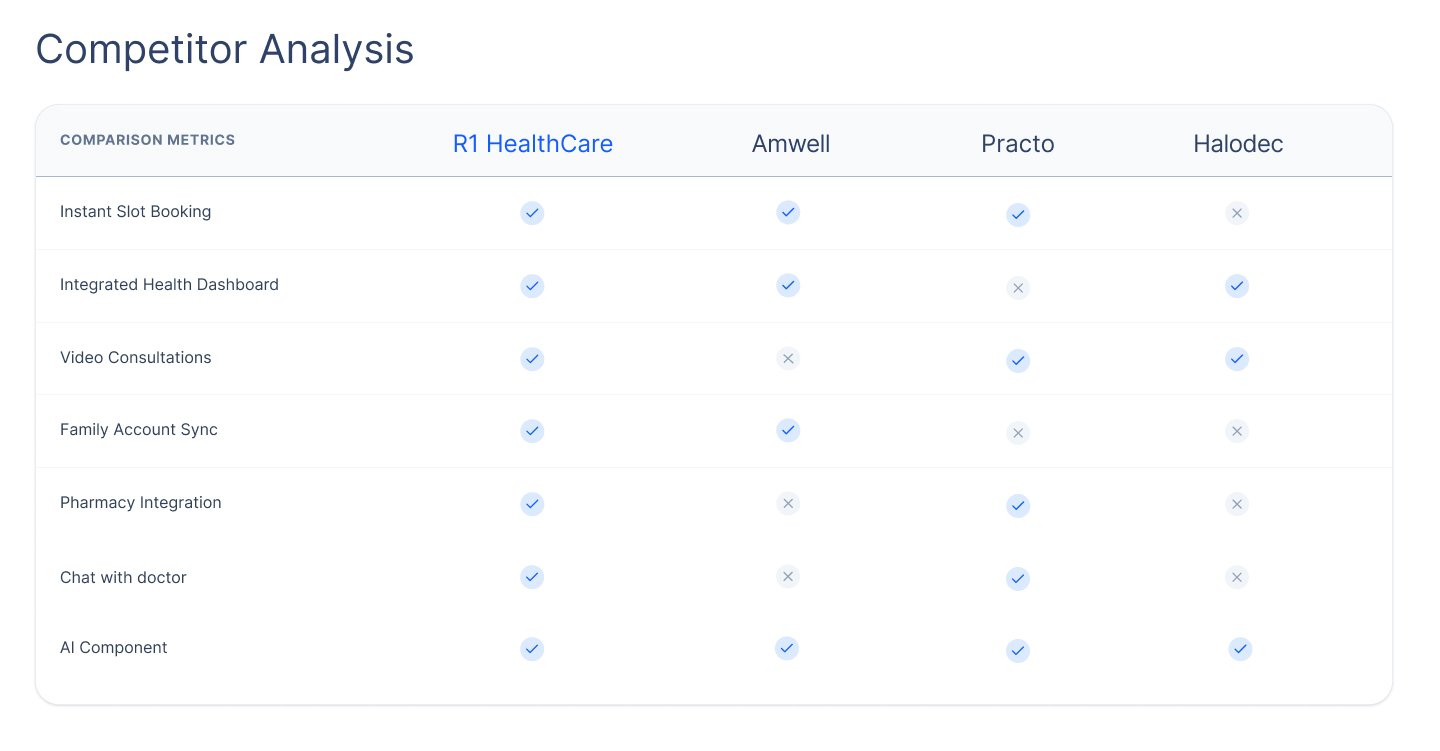Image resolution: width=1440 pixels, height=751 pixels.
Task: Select the Halodec column header
Action: 1238,144
